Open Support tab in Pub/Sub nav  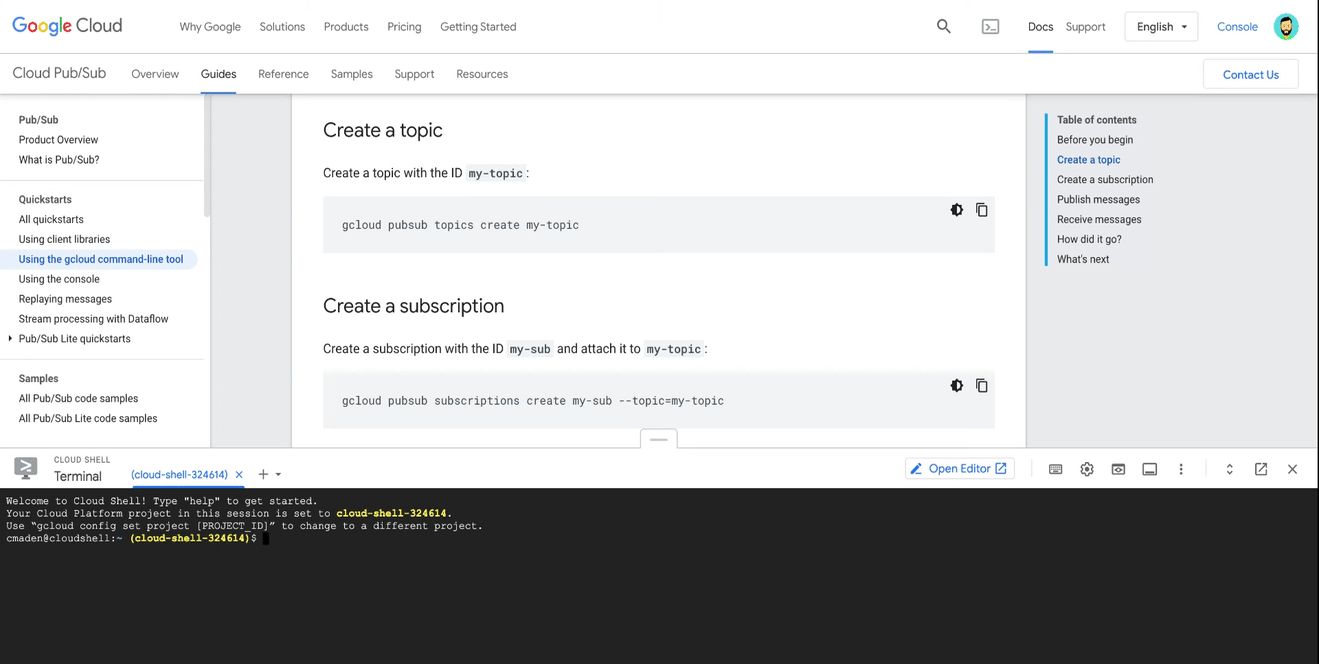[414, 74]
